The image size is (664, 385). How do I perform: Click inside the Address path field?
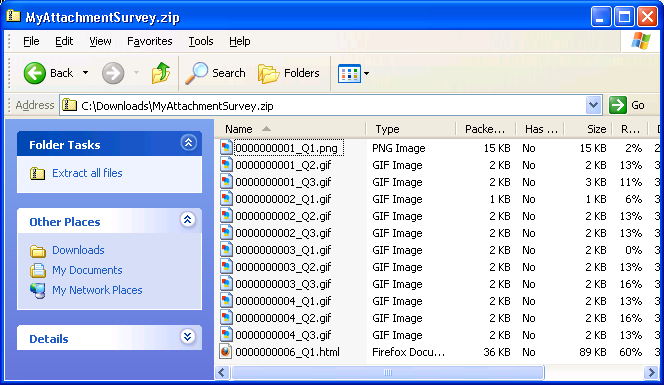click(x=330, y=105)
